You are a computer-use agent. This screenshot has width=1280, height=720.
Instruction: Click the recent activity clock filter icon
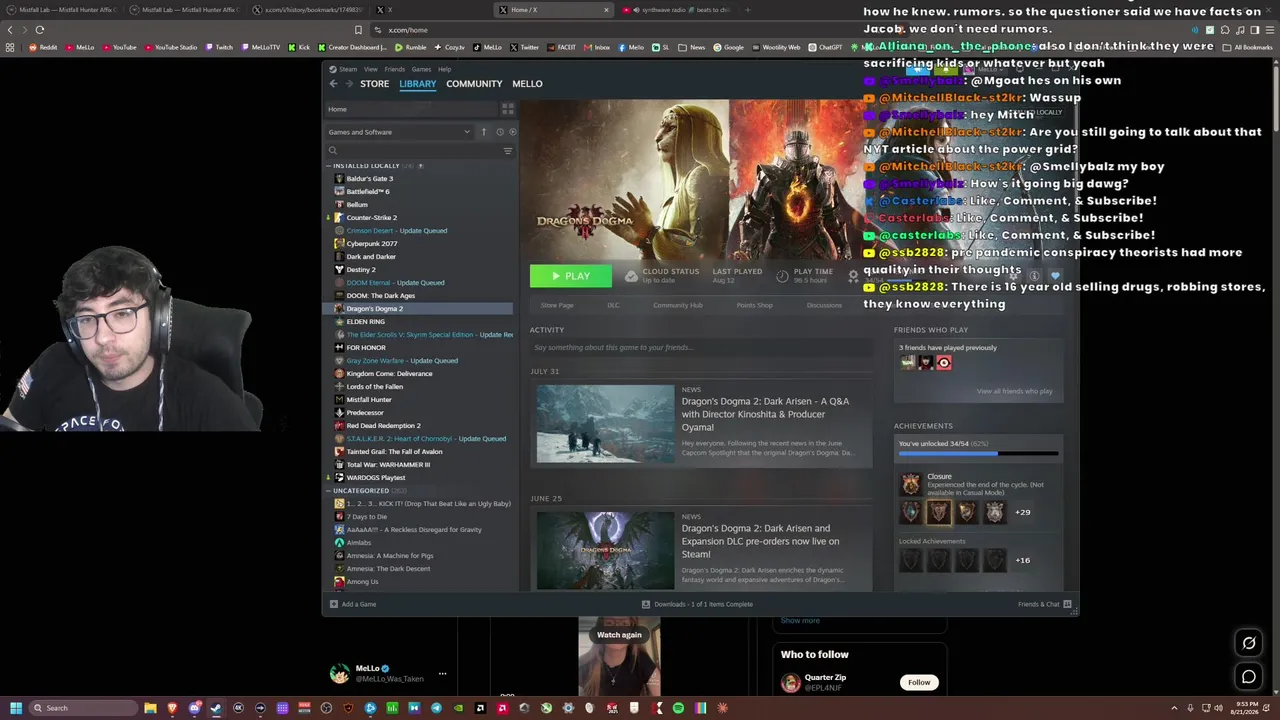pyautogui.click(x=500, y=132)
